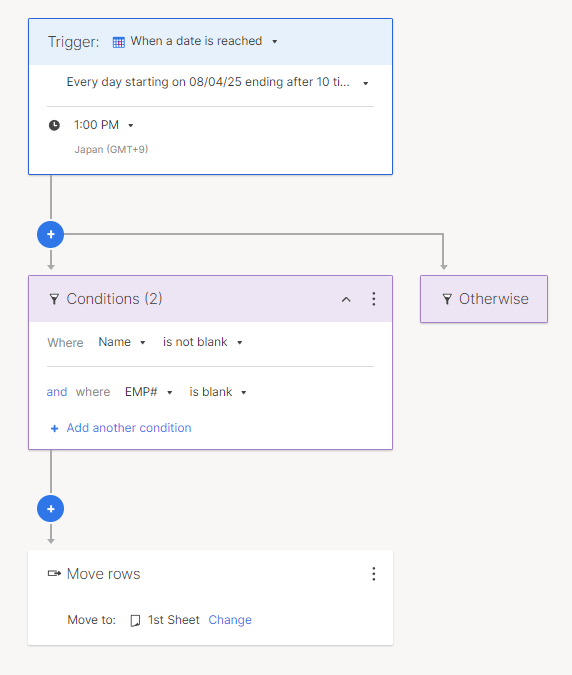The image size is (572, 675).
Task: Click the Move rows arrow icon
Action: [54, 573]
